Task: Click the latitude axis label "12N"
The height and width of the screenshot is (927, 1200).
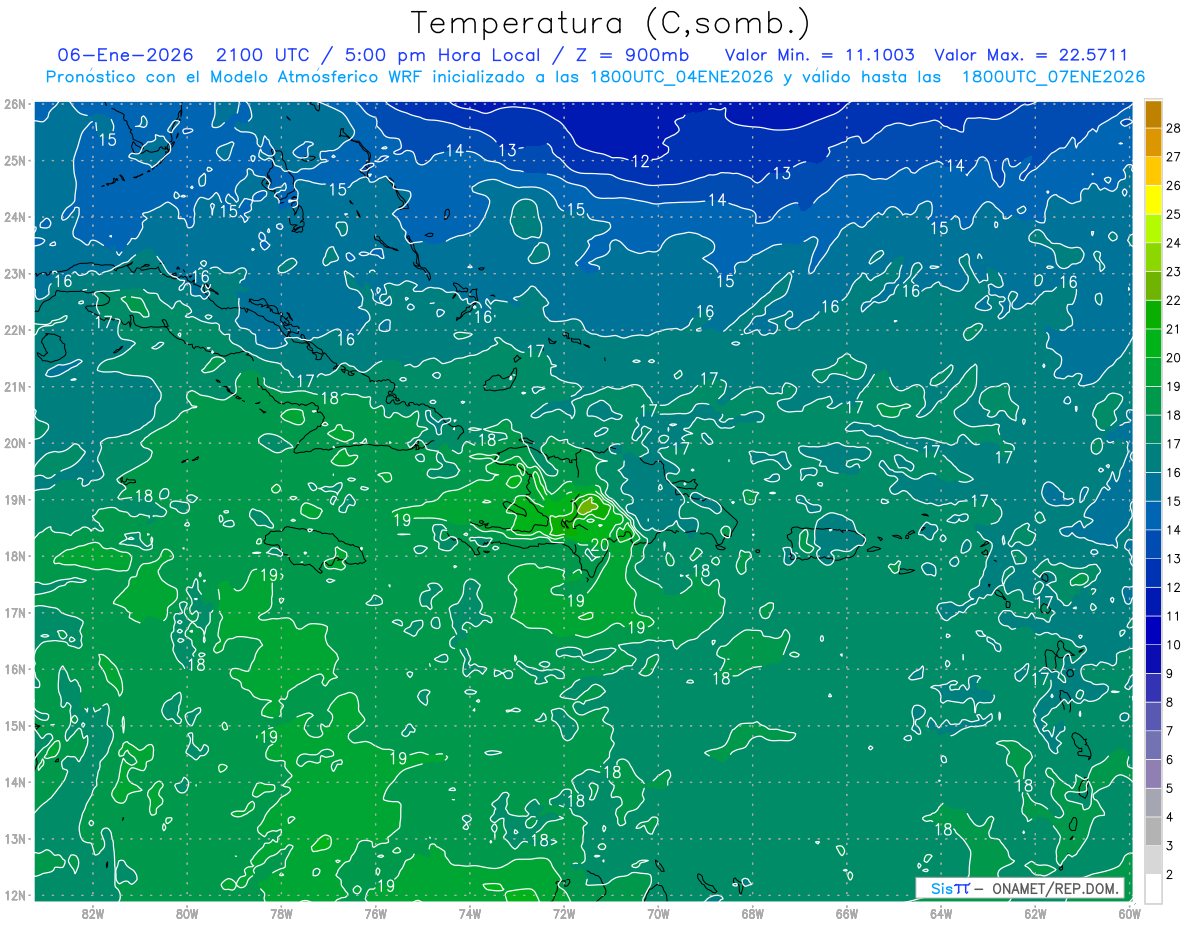Action: tap(14, 895)
